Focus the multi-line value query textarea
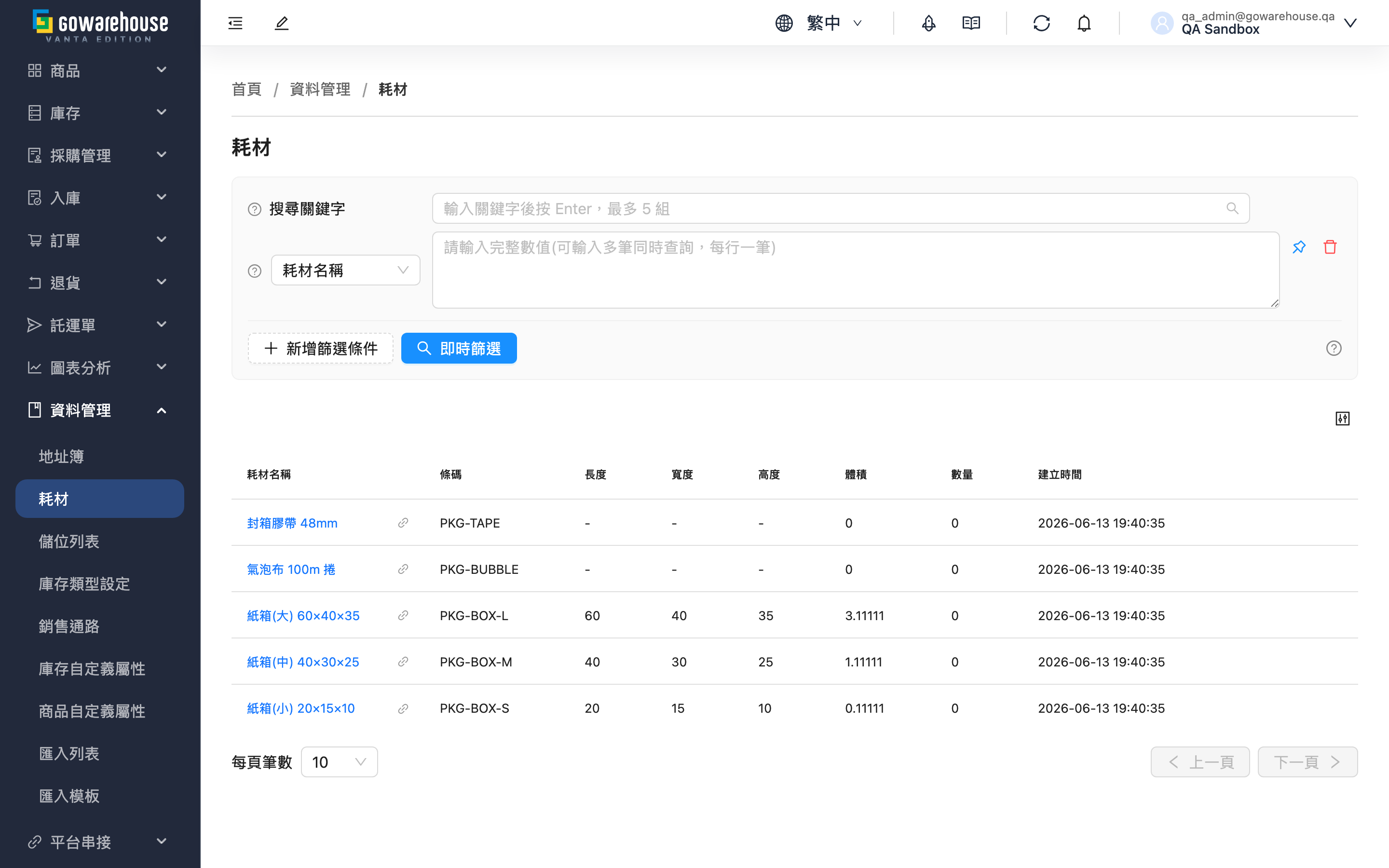Image resolution: width=1389 pixels, height=868 pixels. pyautogui.click(x=856, y=270)
